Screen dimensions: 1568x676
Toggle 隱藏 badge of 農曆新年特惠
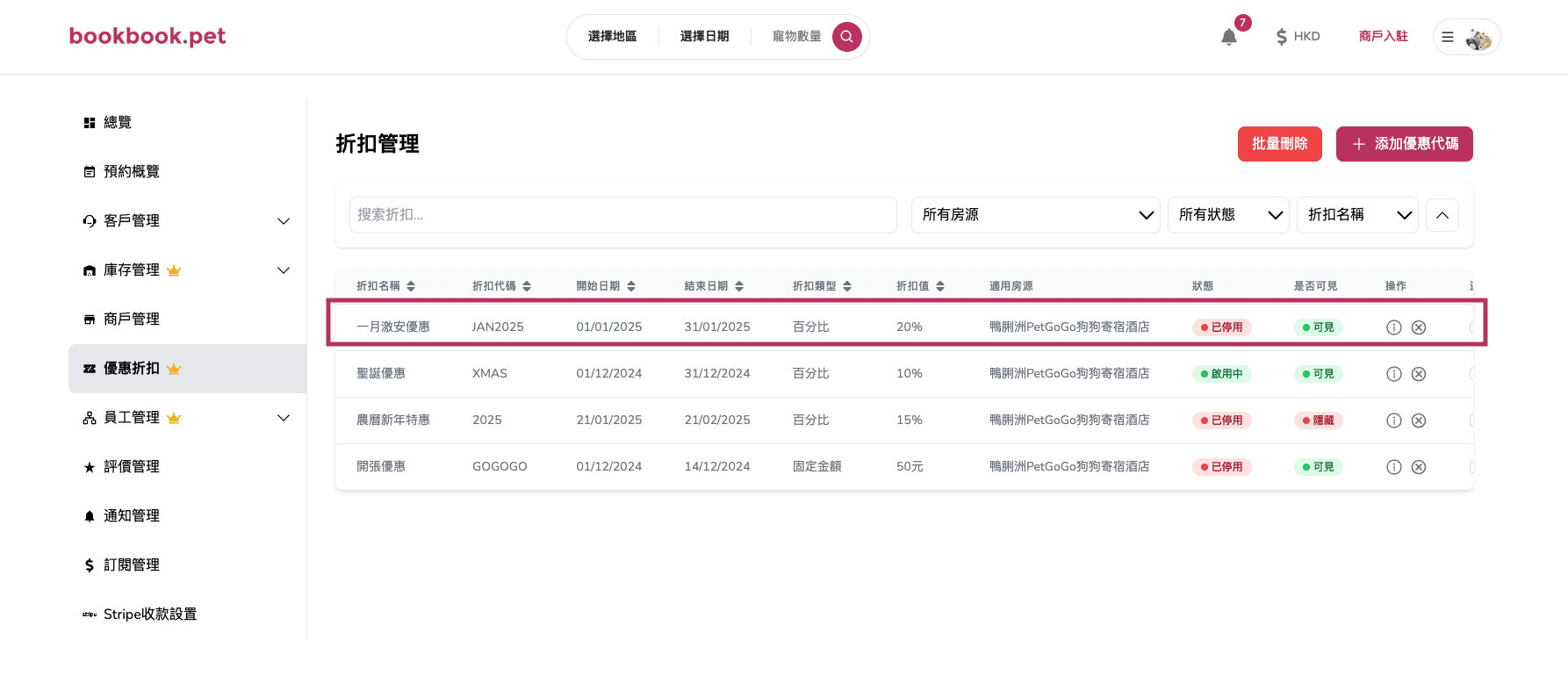tap(1318, 421)
